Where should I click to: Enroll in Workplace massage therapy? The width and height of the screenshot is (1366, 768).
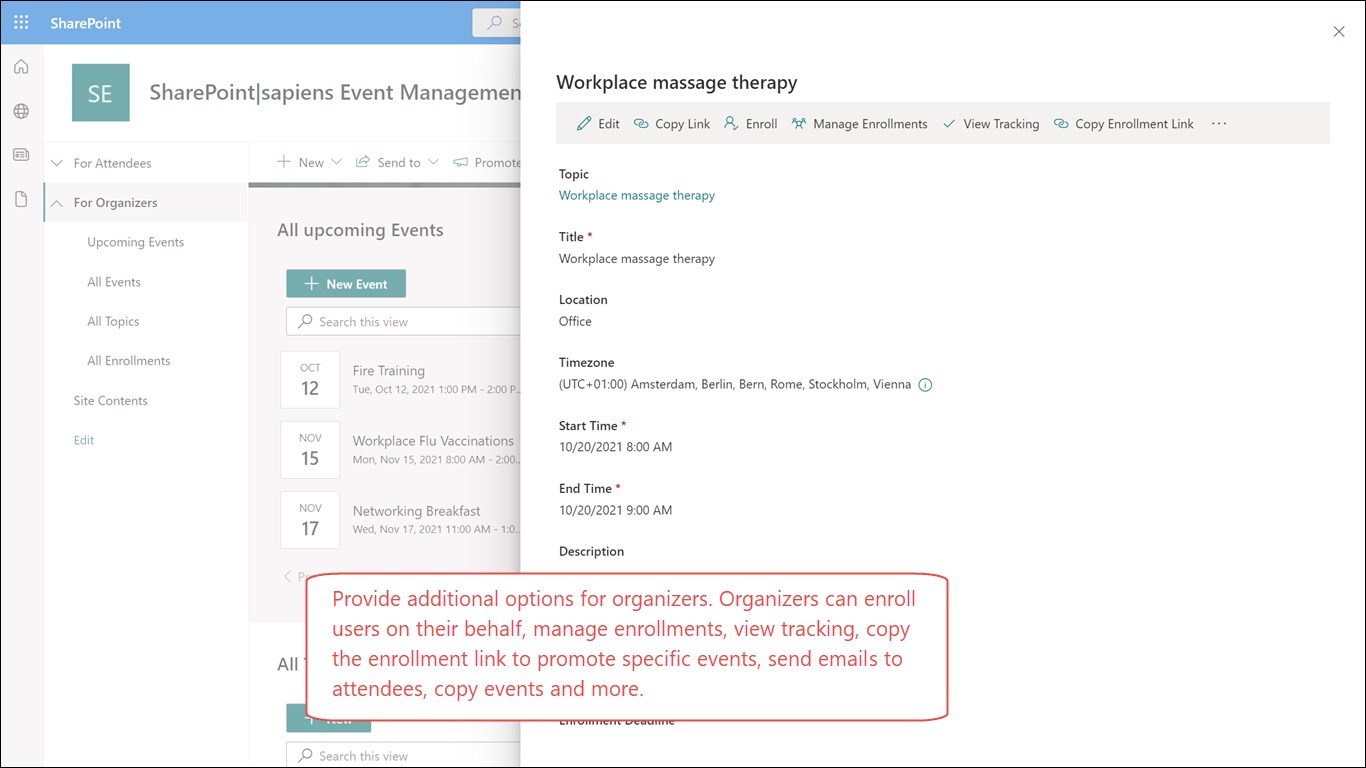click(750, 124)
